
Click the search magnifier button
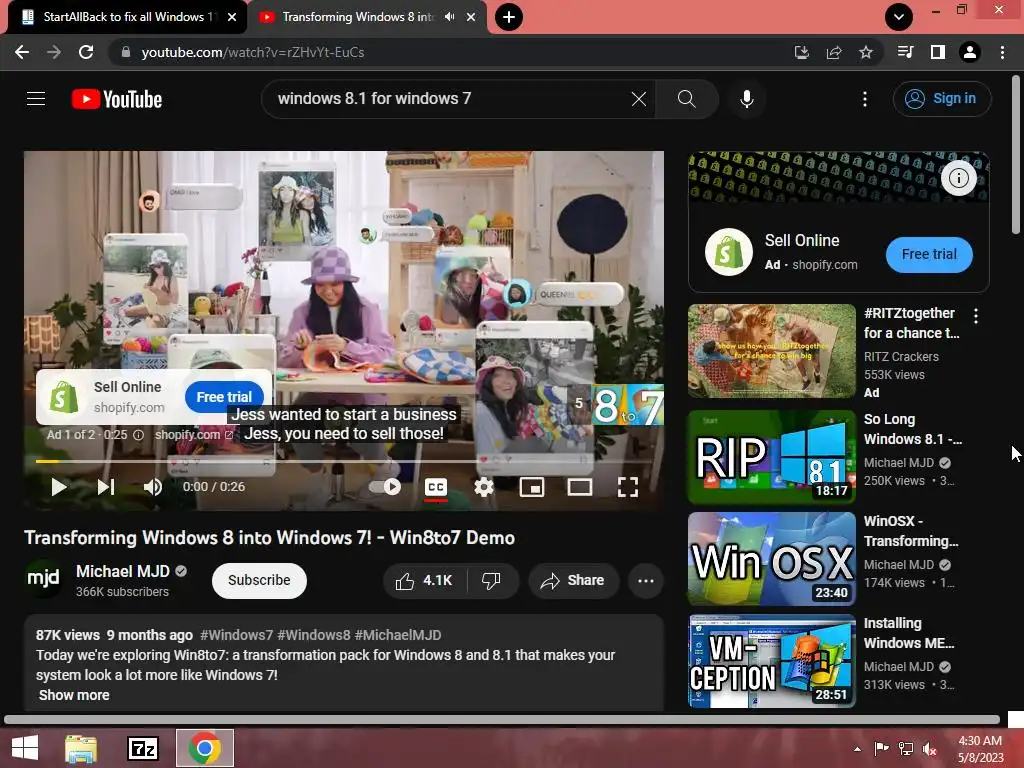click(686, 99)
